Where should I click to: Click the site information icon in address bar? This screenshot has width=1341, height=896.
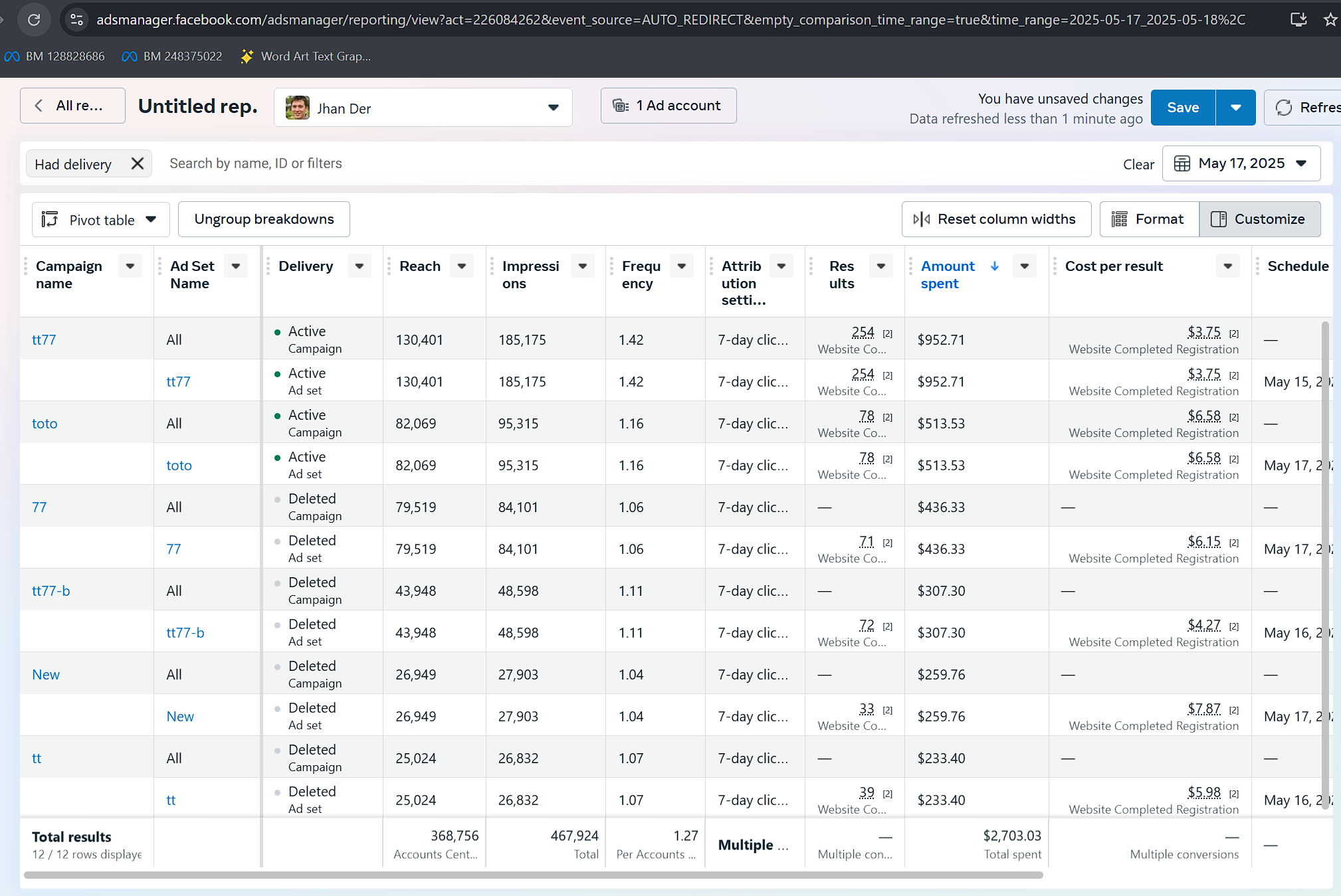point(77,20)
